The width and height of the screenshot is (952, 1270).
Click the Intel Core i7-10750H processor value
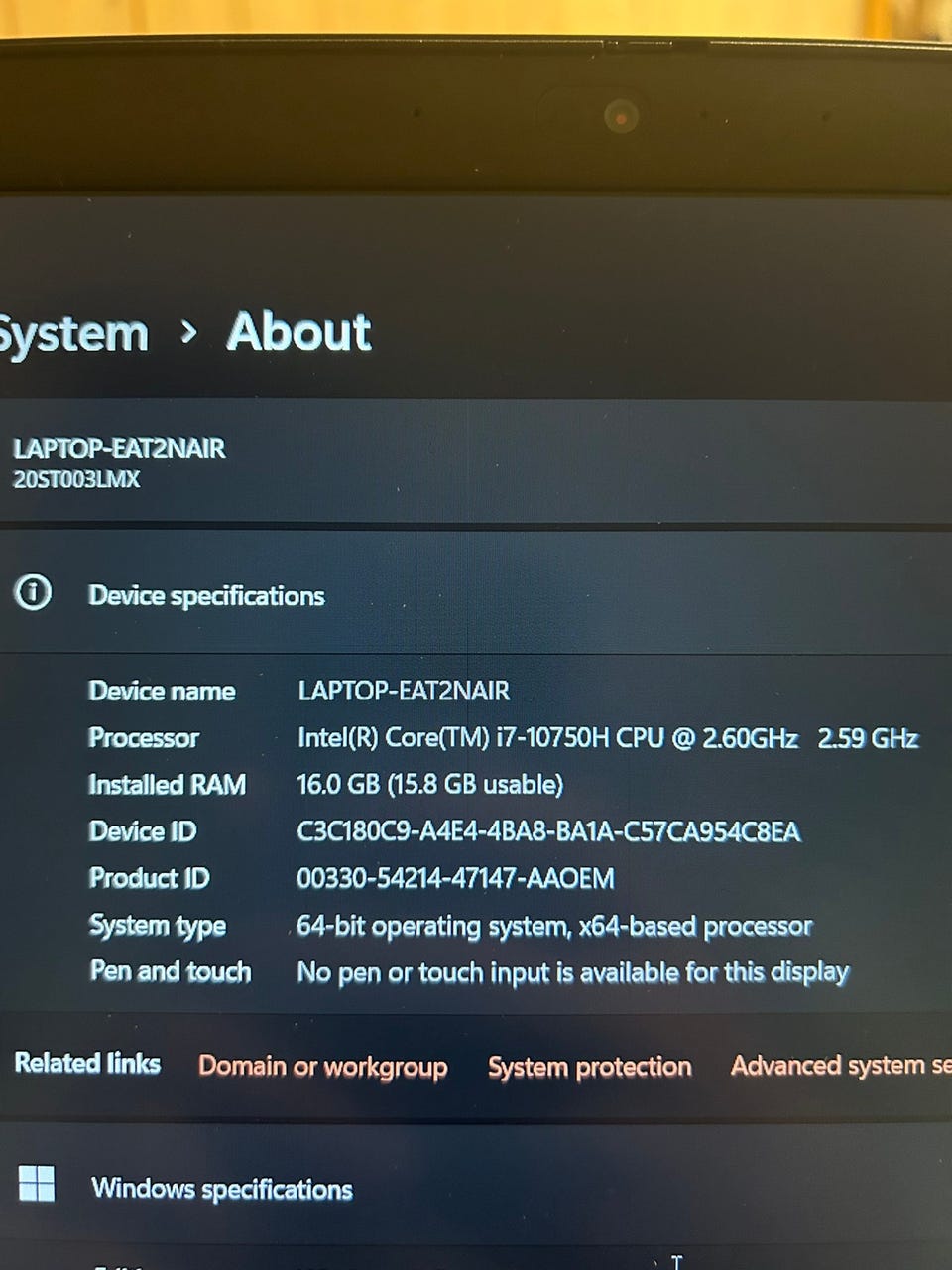tap(608, 738)
